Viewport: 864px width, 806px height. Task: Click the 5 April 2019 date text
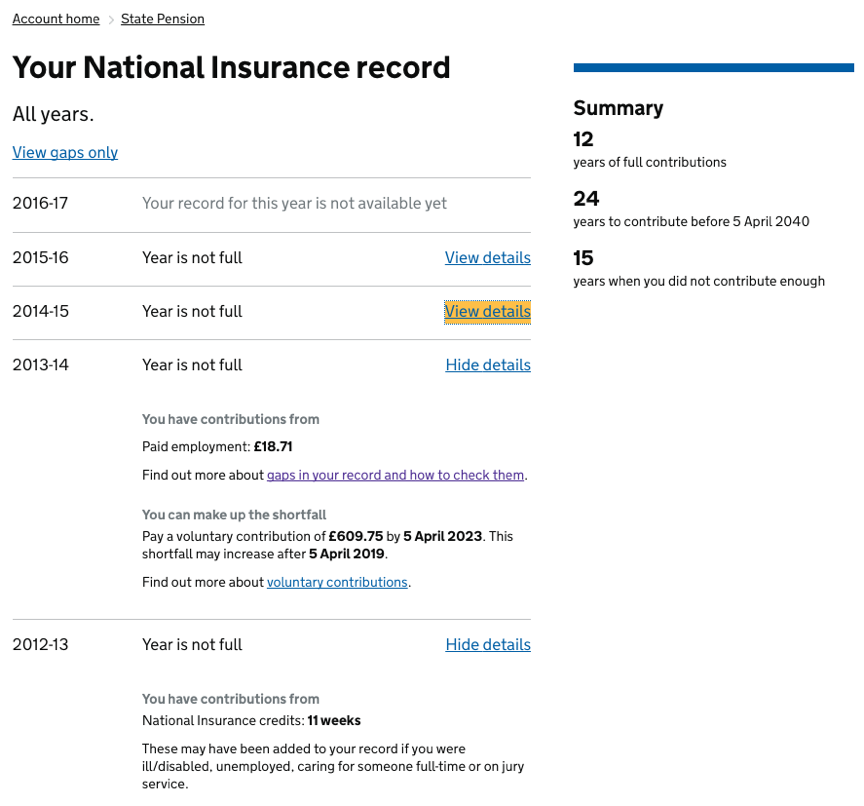coord(347,554)
